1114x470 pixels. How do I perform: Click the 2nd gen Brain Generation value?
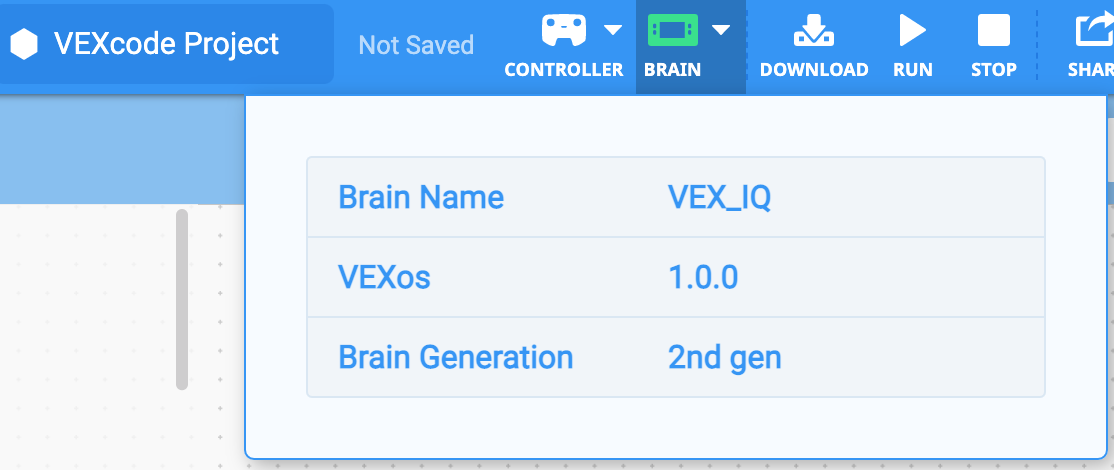[724, 357]
